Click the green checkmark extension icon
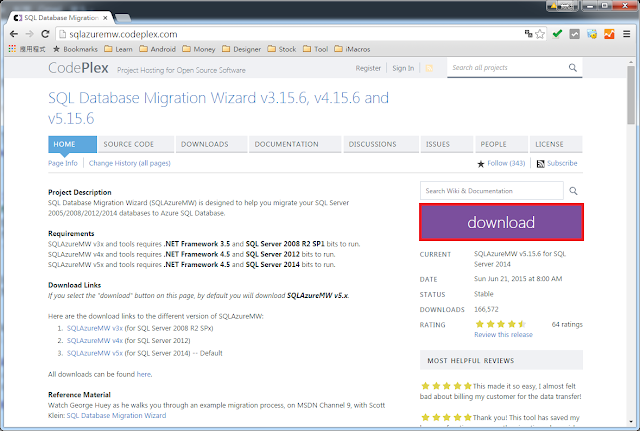 [557, 34]
